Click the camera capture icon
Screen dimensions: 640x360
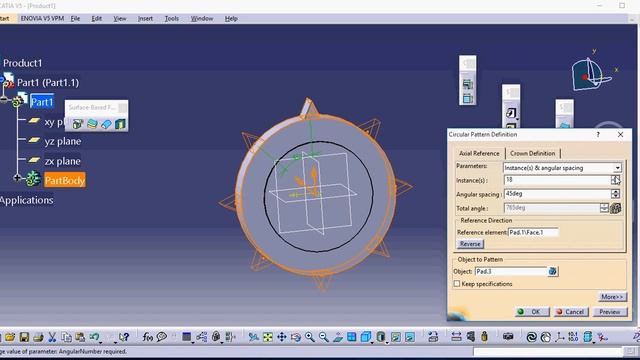coord(508,337)
